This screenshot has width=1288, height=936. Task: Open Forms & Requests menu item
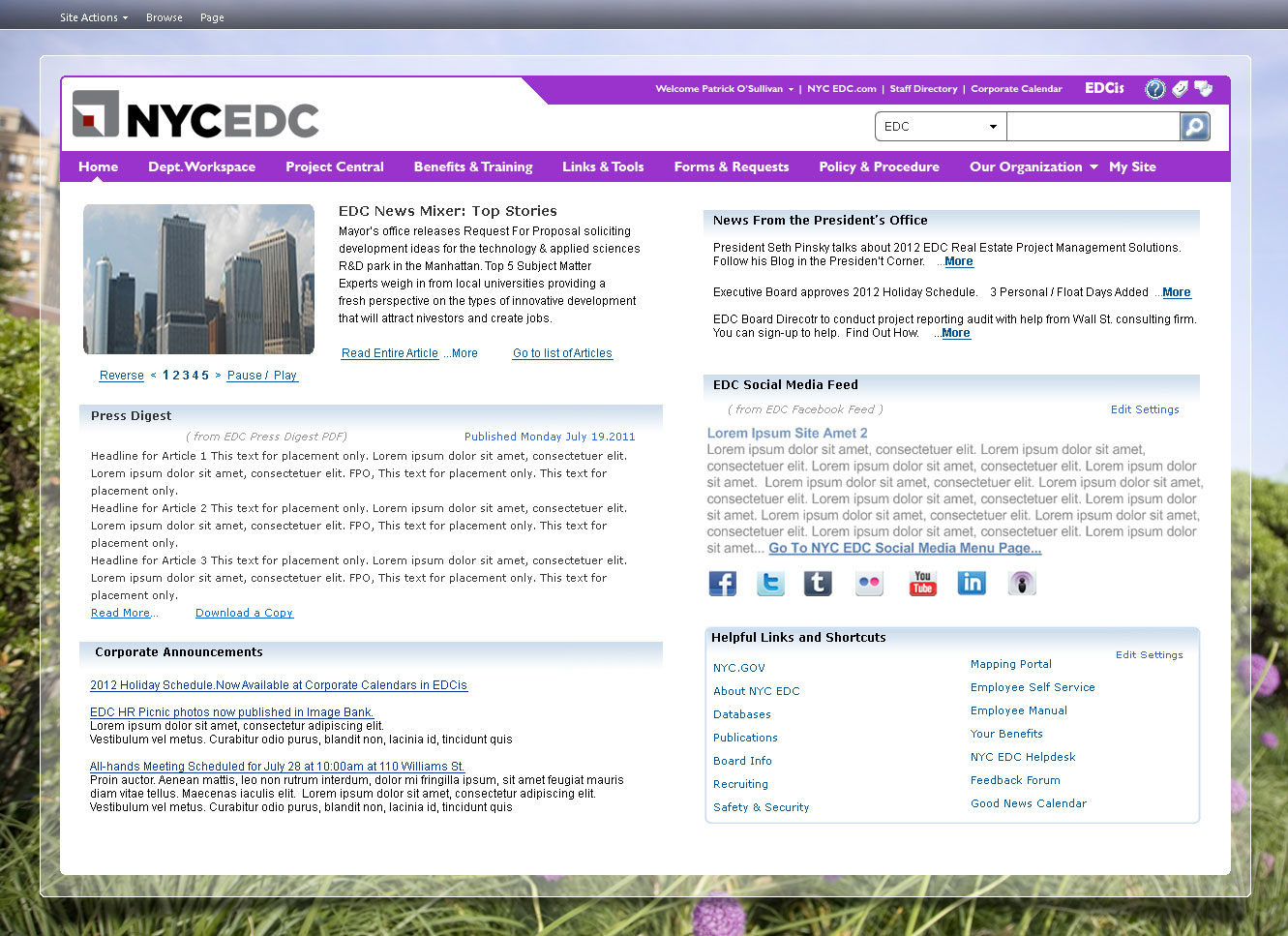click(x=732, y=166)
